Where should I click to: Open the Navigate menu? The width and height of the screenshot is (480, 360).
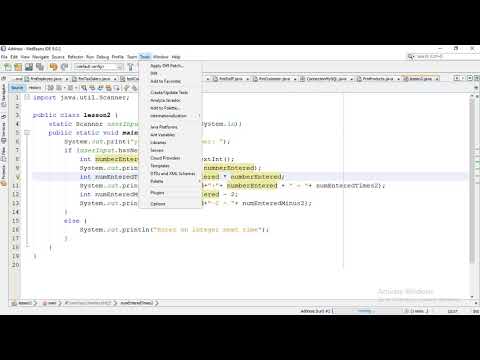point(40,57)
